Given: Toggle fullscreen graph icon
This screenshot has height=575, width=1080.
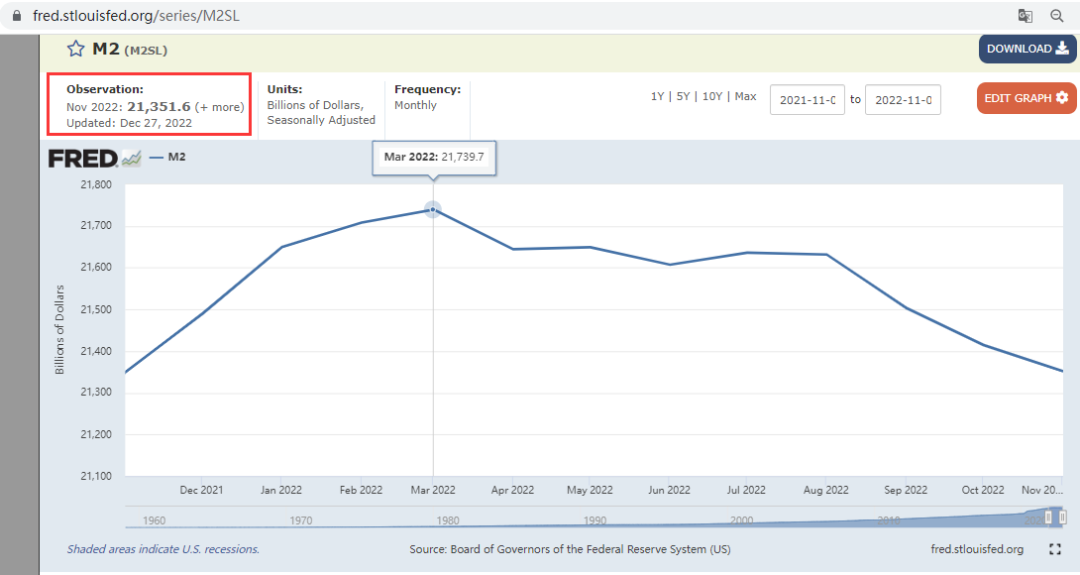Looking at the screenshot, I should click(x=1055, y=549).
